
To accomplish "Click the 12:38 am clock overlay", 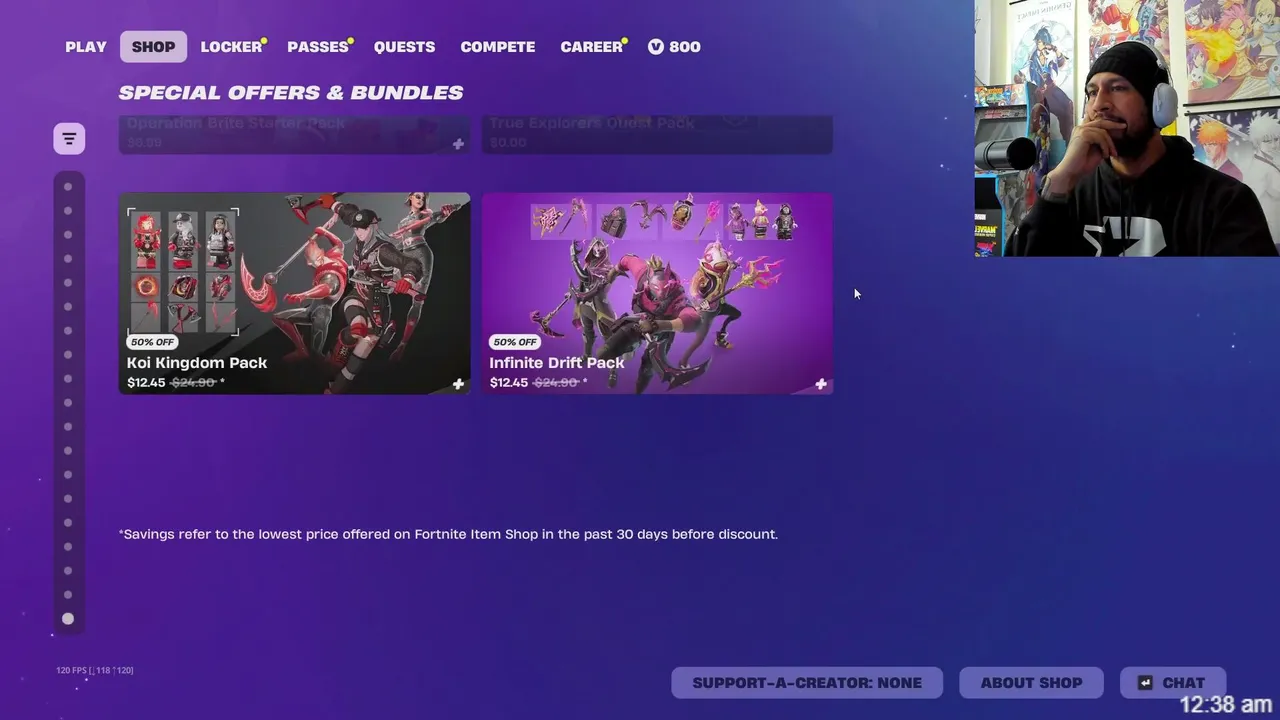I will pyautogui.click(x=1226, y=704).
